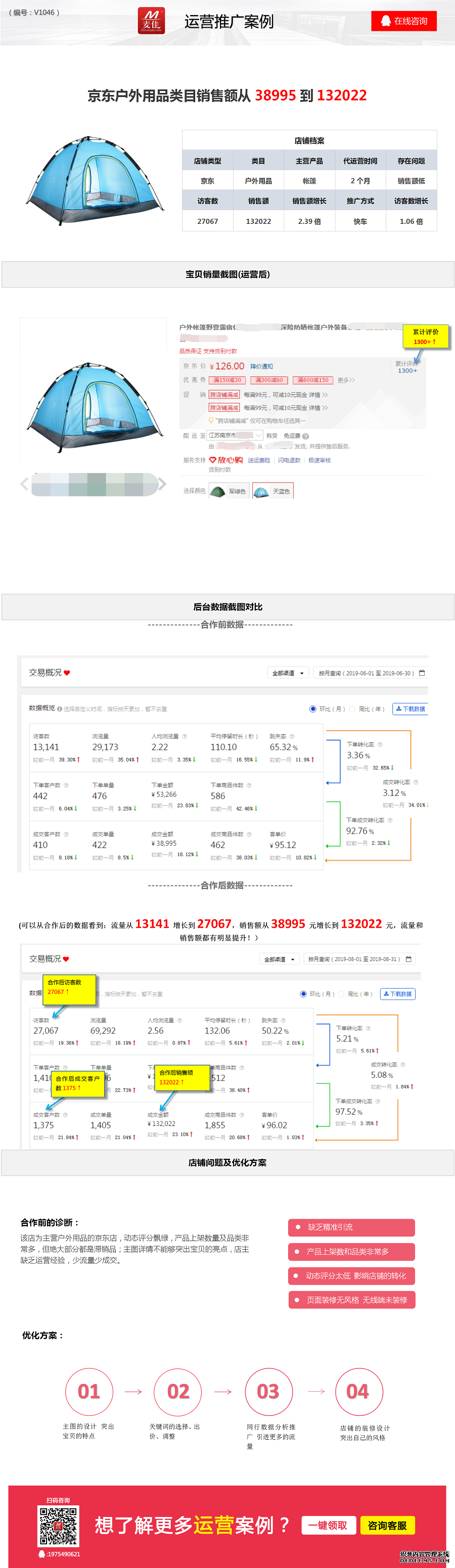The image size is (455, 1568).
Task: Click help icon beside 下单商品件数 586
Action: pos(249,785)
